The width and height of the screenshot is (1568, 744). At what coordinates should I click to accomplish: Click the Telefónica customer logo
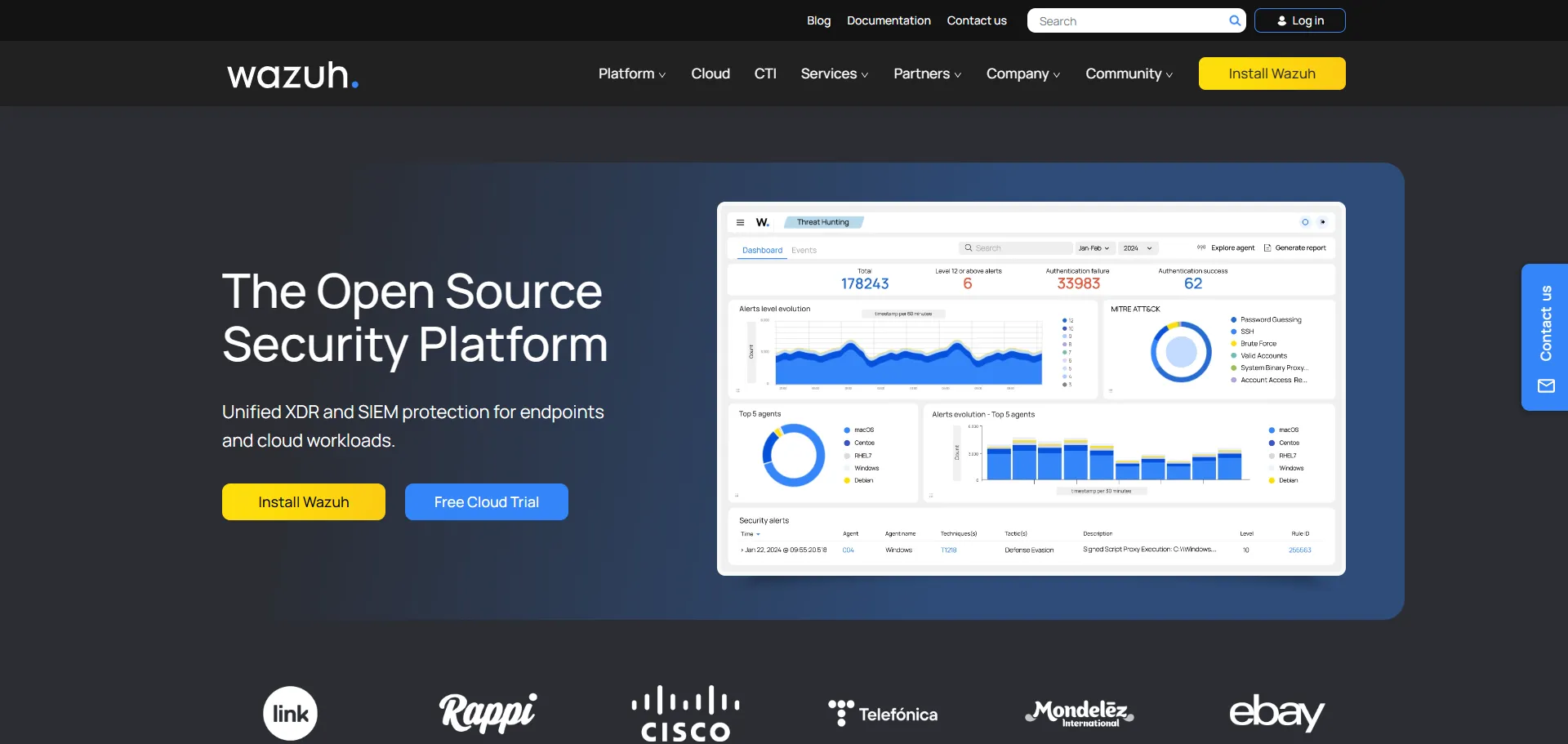[883, 714]
